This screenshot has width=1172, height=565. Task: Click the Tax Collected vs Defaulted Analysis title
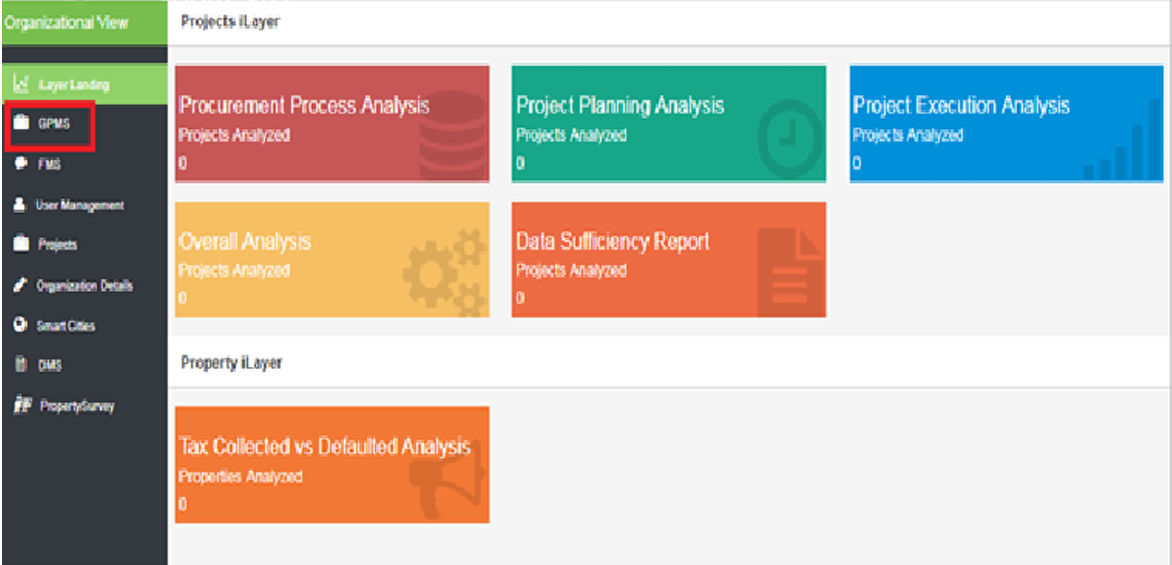[324, 447]
